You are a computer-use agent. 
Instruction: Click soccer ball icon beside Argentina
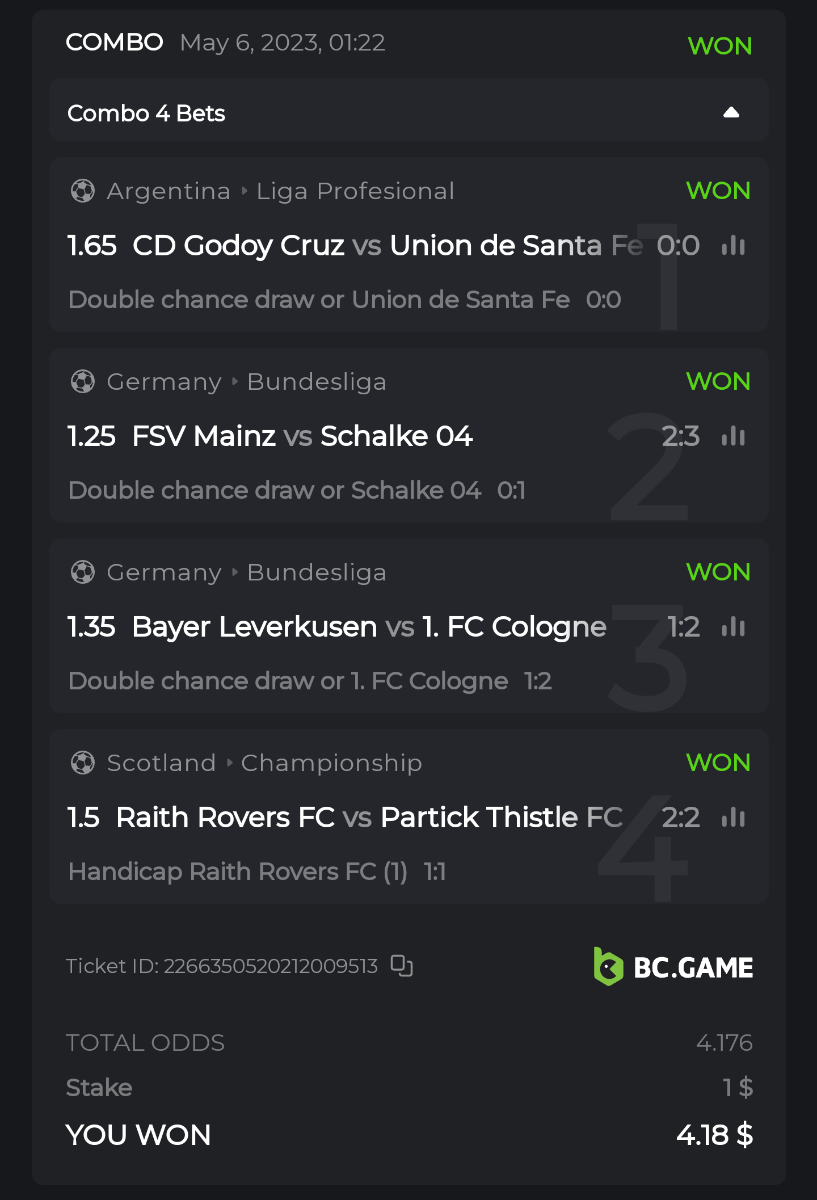[82, 191]
